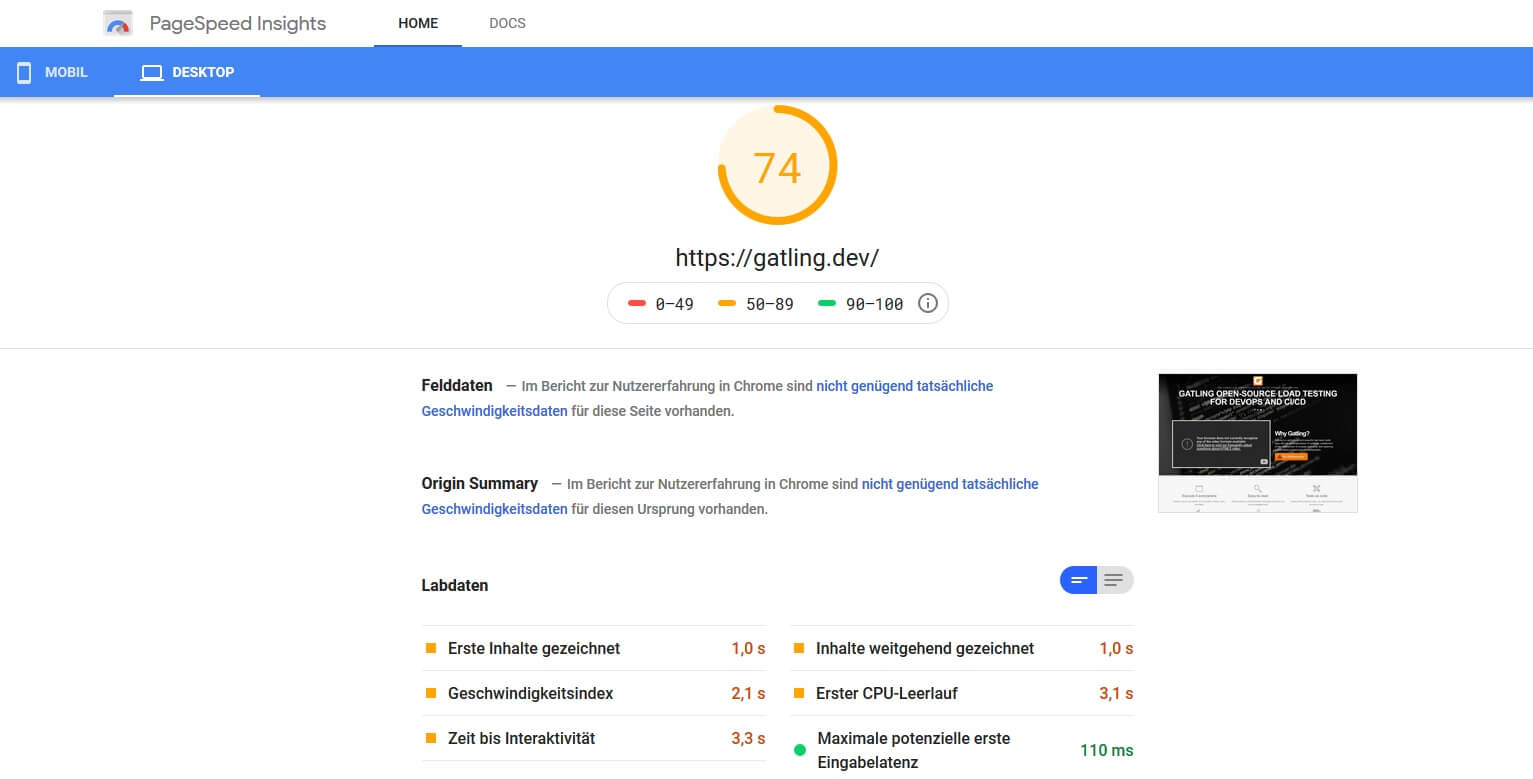Click the green circle beside Eingabelatenz
The image size is (1533, 779).
click(x=799, y=750)
